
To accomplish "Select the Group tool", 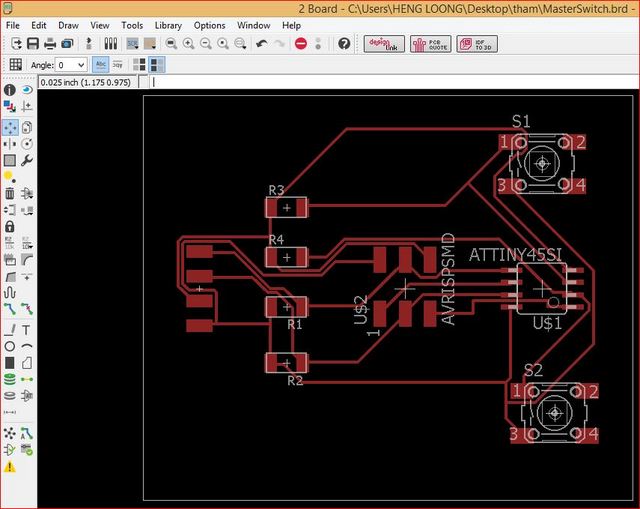I will 10,160.
